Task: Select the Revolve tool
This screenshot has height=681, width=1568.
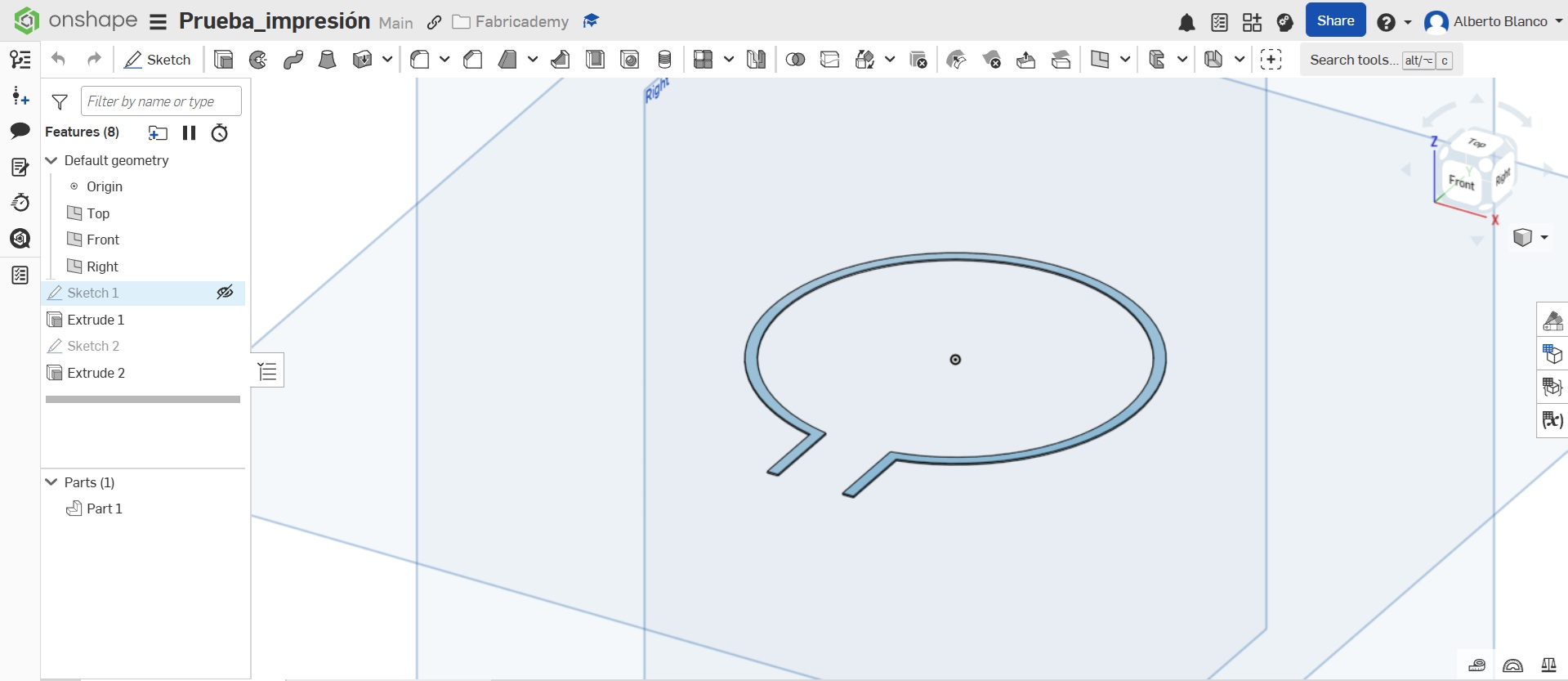Action: (258, 60)
